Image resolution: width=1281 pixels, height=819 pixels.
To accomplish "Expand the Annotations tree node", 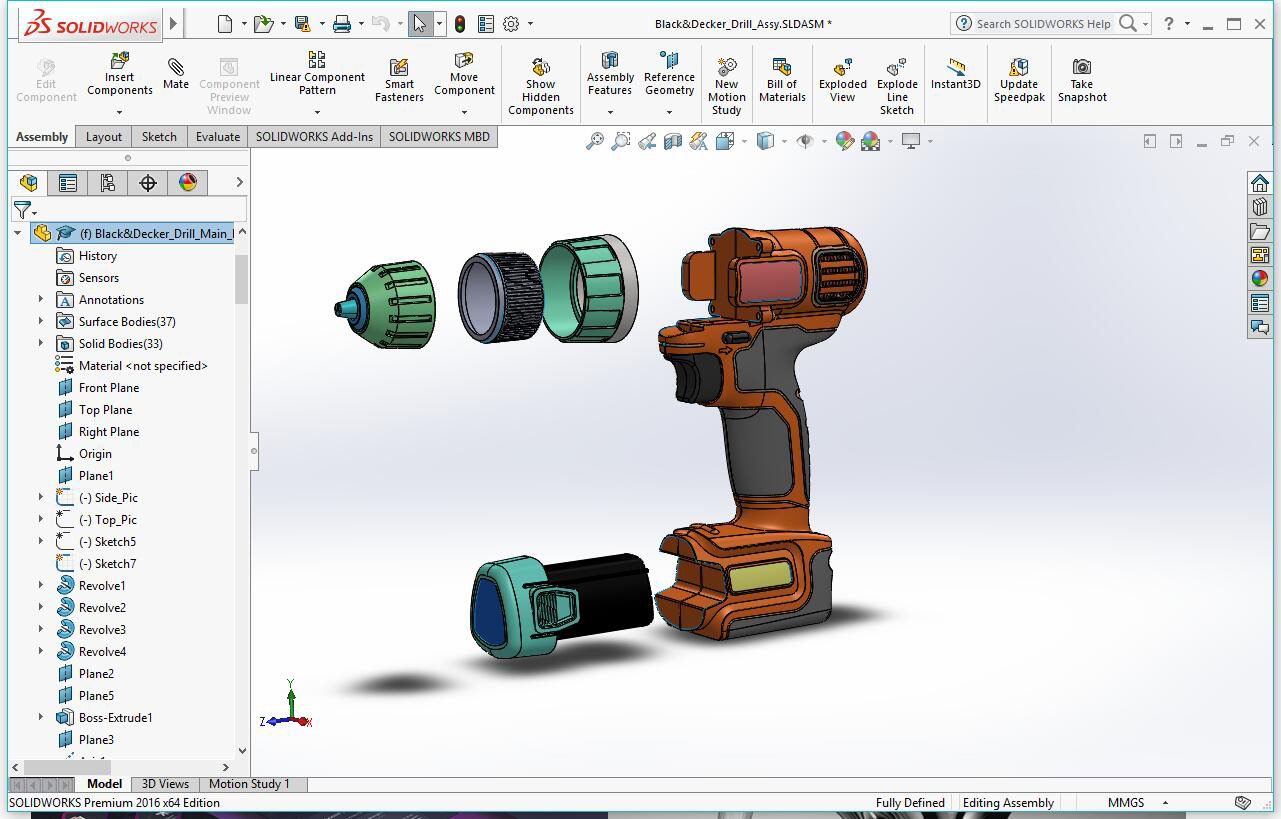I will (x=41, y=299).
